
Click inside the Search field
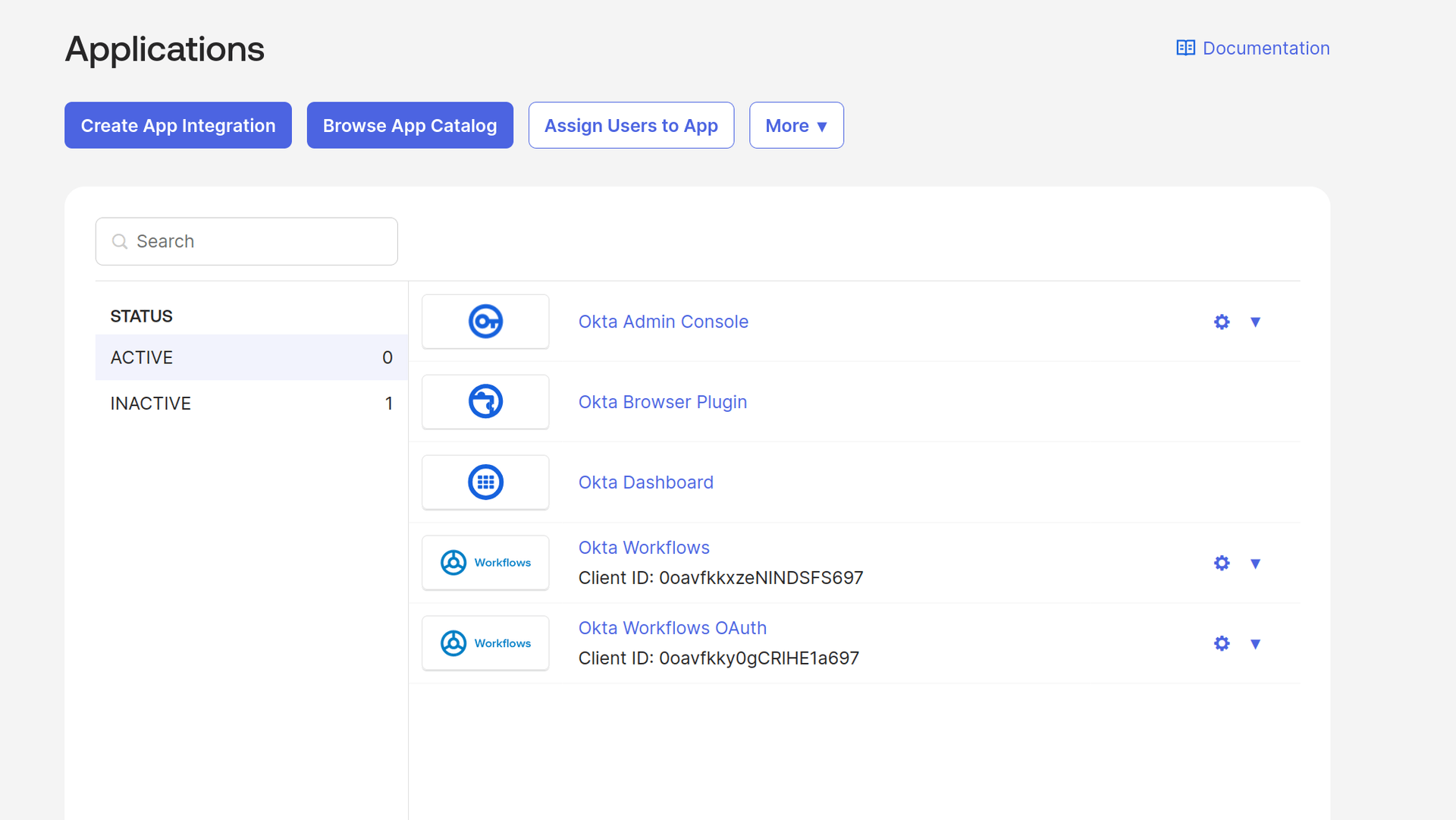246,240
